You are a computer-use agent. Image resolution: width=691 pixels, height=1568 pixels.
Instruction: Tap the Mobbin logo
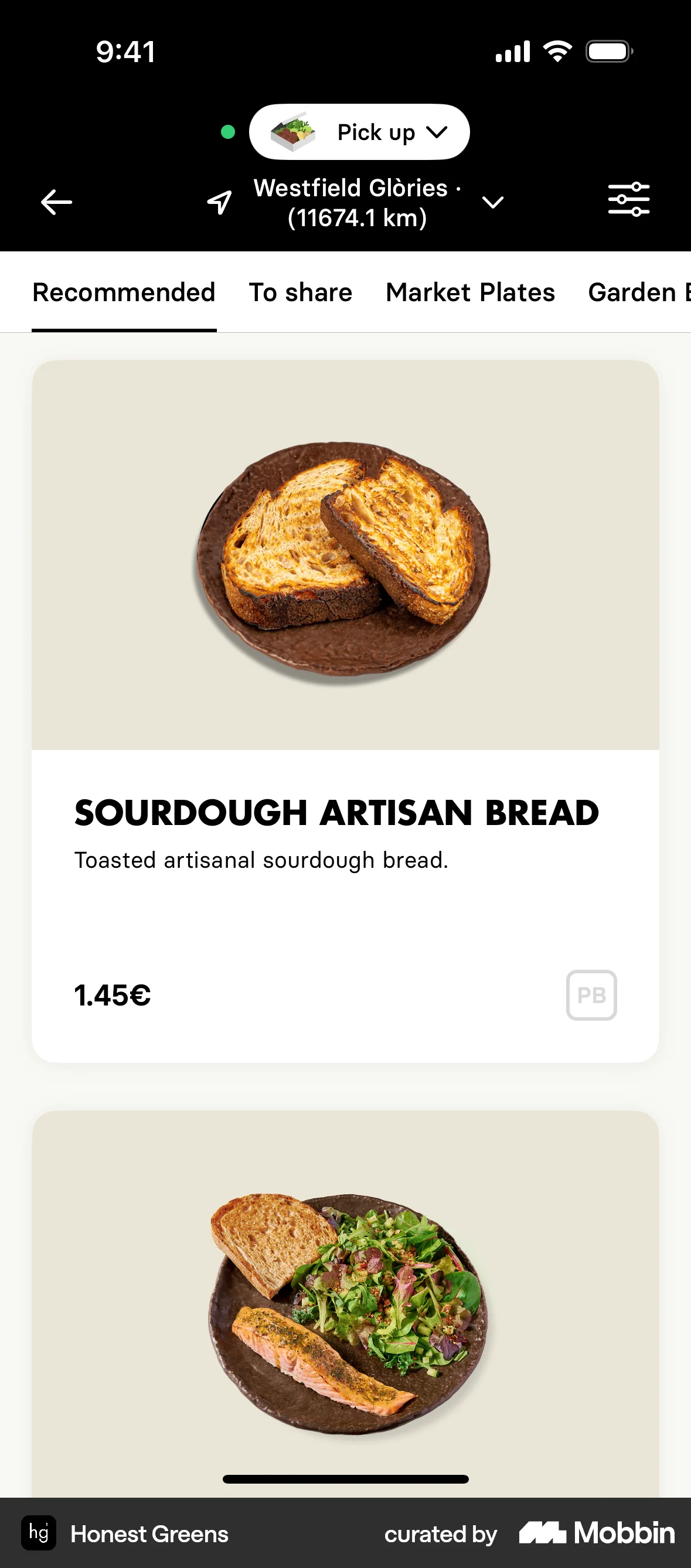(x=597, y=1533)
